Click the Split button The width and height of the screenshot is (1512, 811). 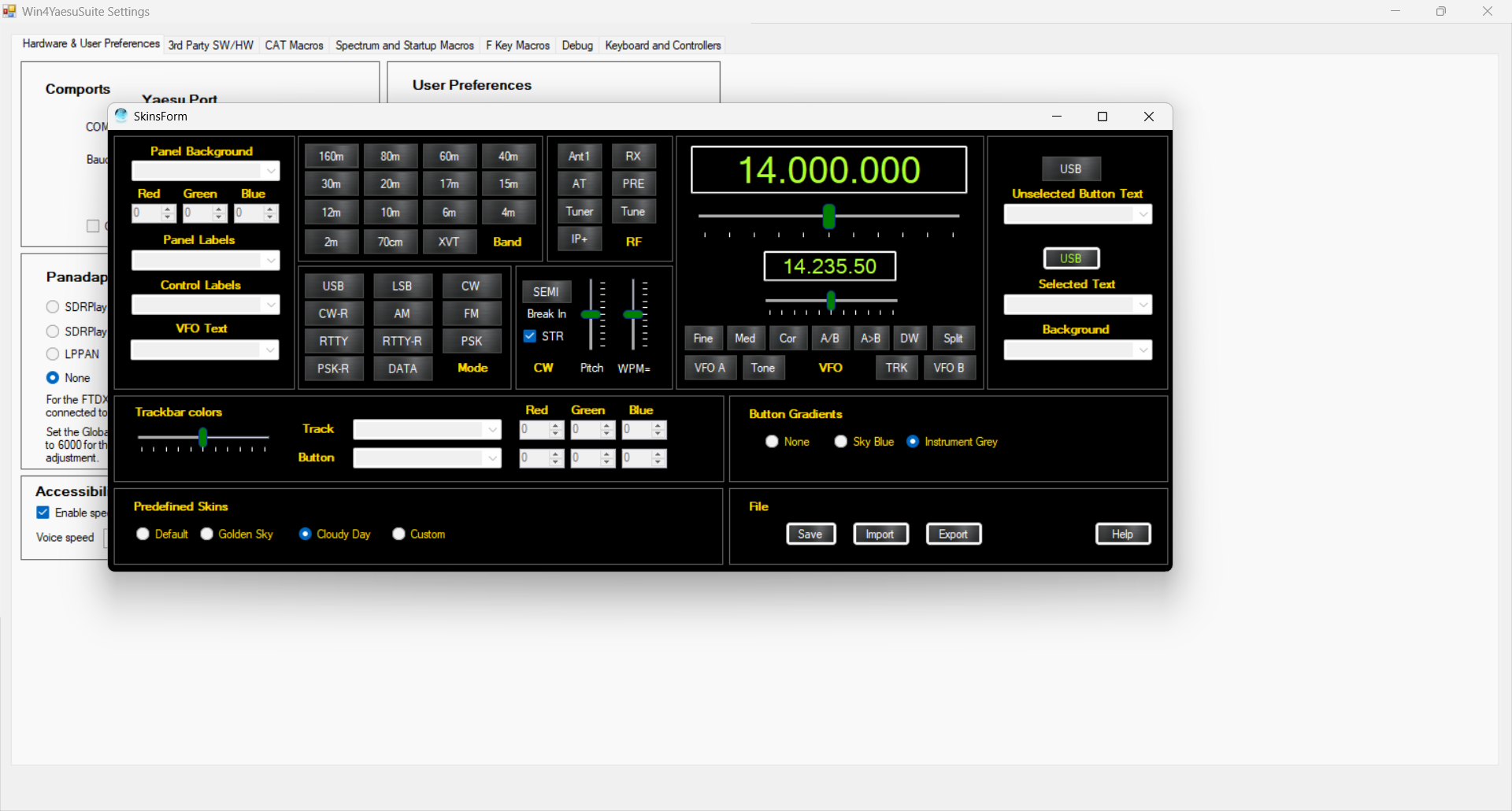tap(954, 338)
